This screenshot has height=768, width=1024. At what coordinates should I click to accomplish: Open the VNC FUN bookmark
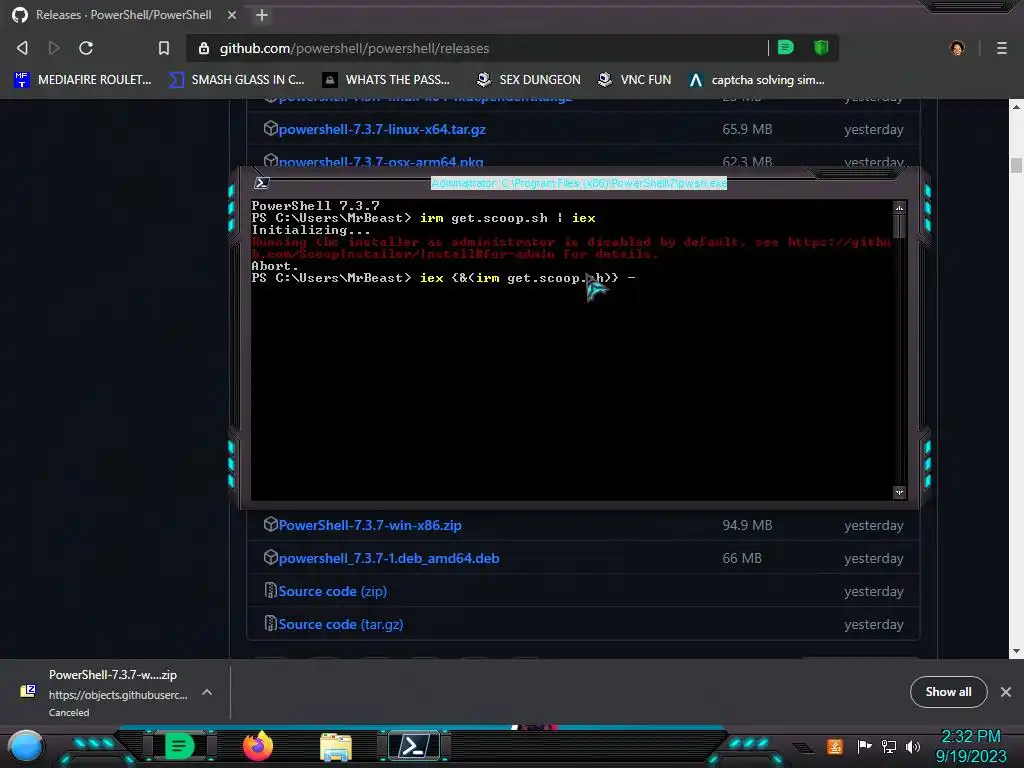635,80
